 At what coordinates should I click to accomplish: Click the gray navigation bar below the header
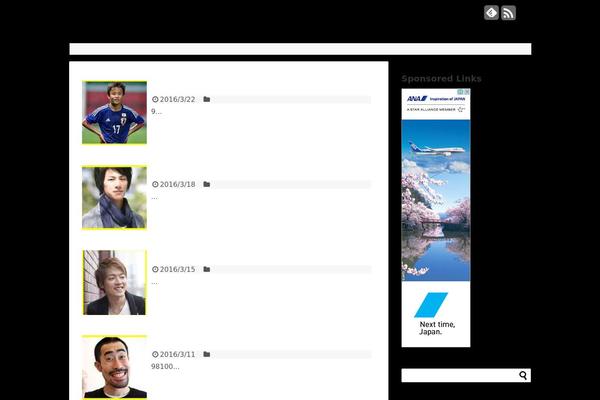(300, 49)
